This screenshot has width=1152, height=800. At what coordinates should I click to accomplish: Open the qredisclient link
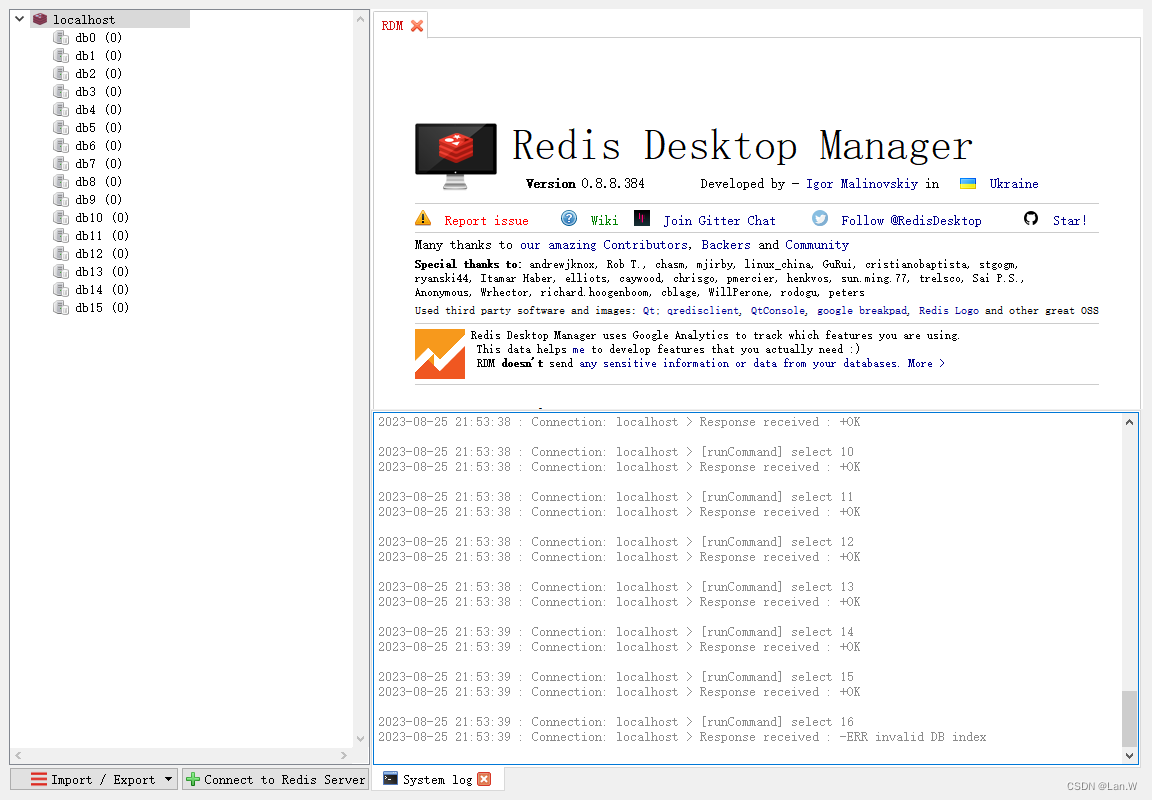[703, 311]
